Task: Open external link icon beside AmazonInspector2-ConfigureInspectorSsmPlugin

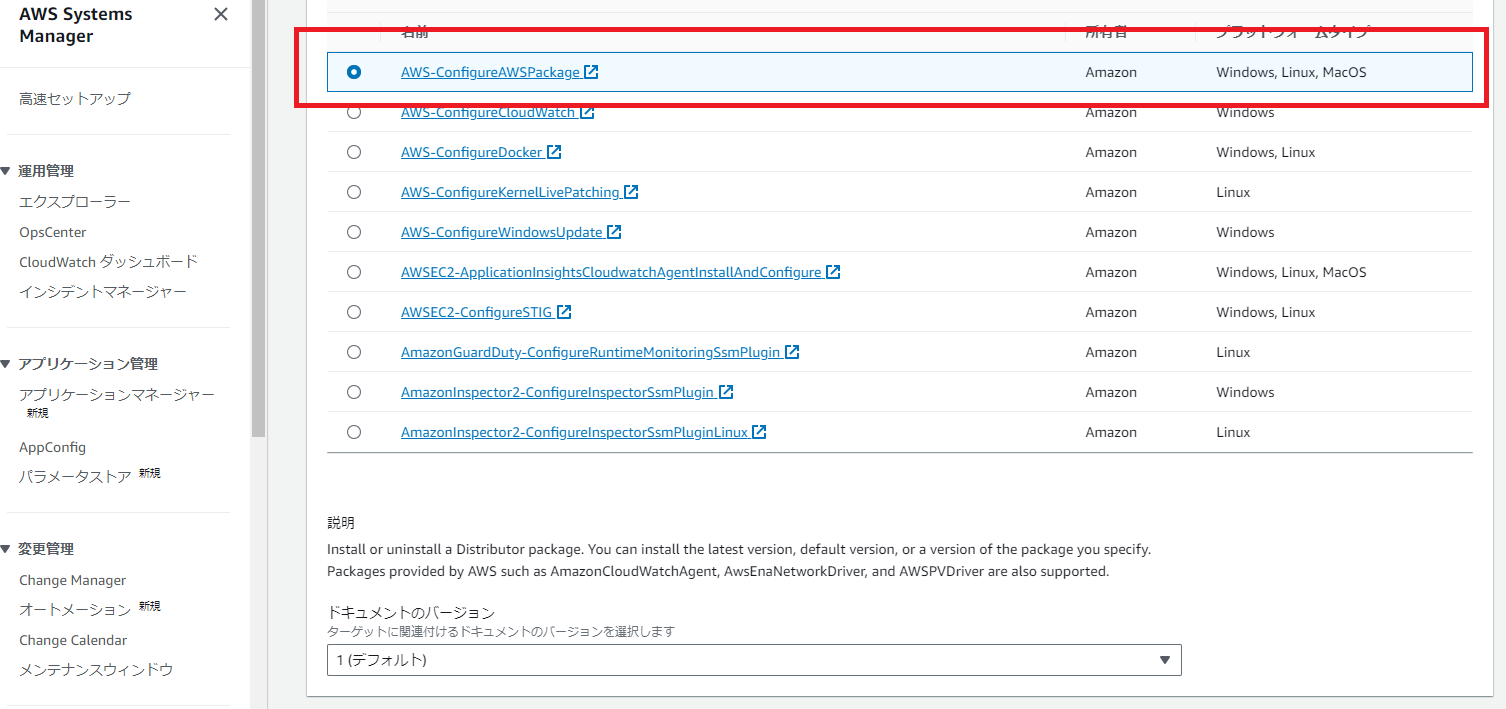Action: [726, 392]
